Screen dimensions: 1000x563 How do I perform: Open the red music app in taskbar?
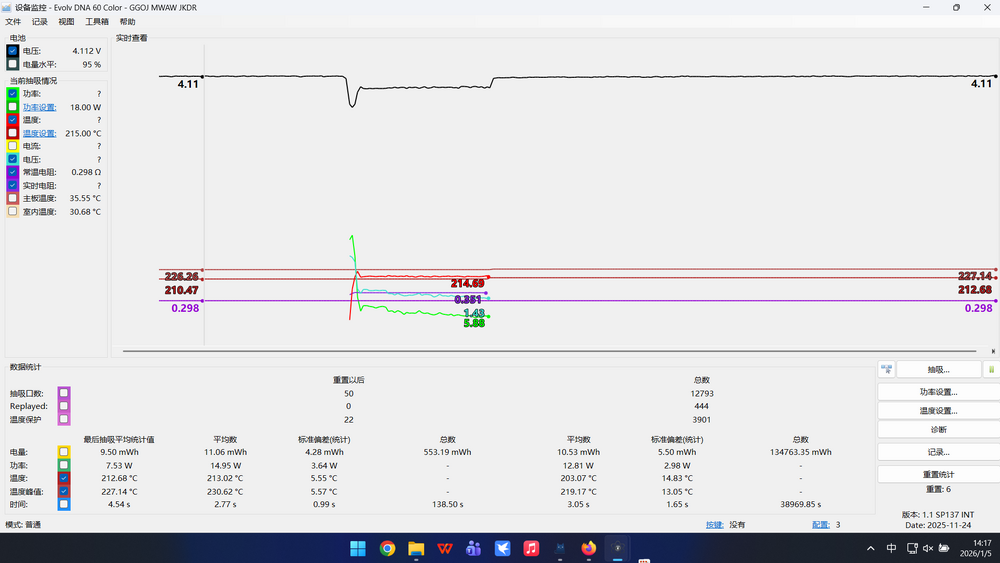coord(531,548)
